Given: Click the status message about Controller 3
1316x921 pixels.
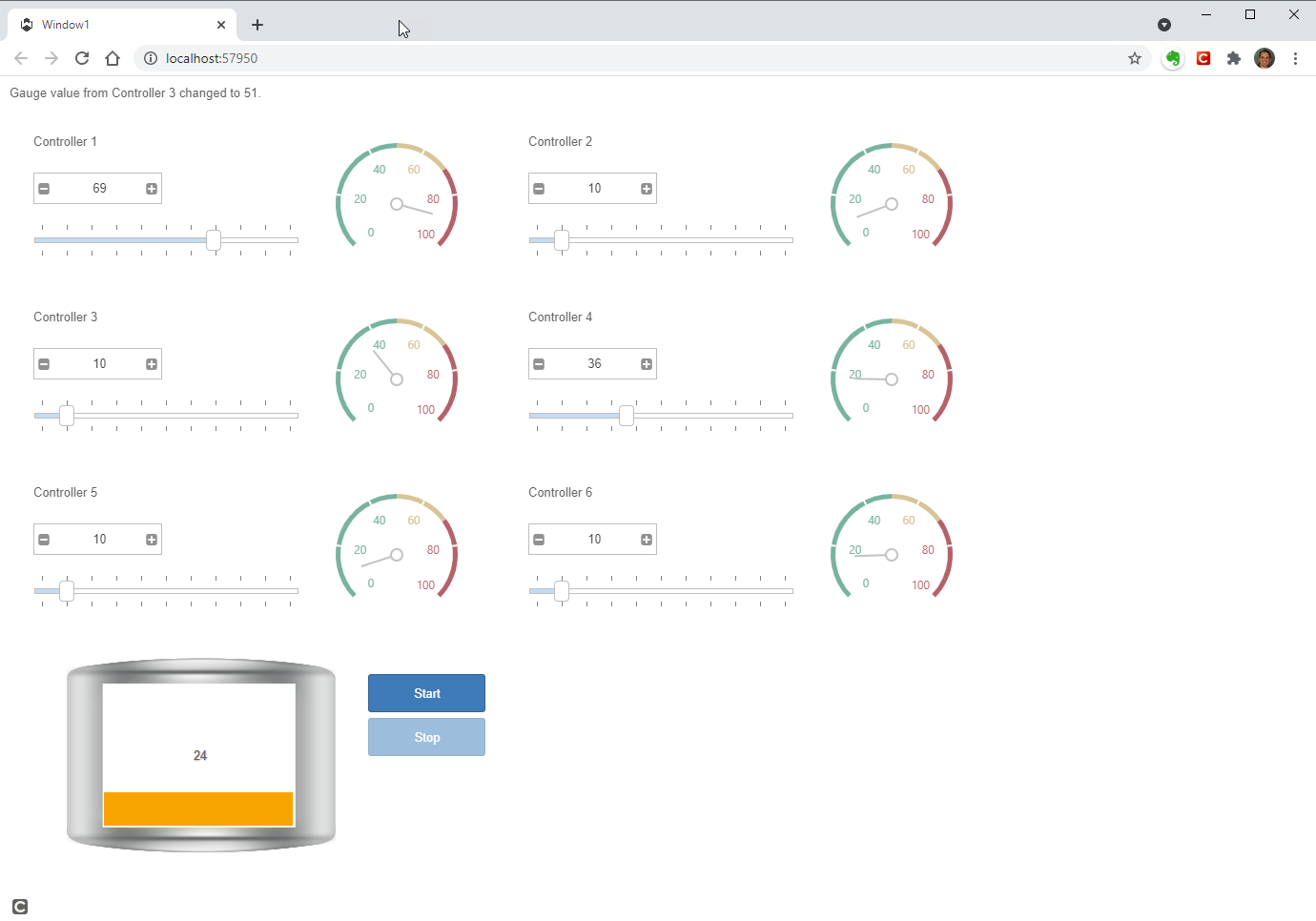Looking at the screenshot, I should 135,92.
